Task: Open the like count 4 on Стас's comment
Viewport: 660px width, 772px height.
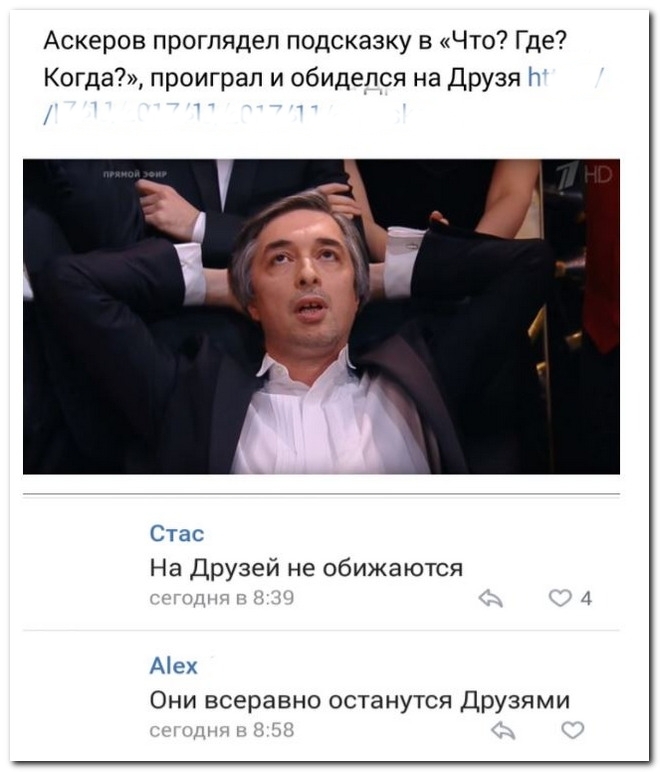Action: click(586, 599)
